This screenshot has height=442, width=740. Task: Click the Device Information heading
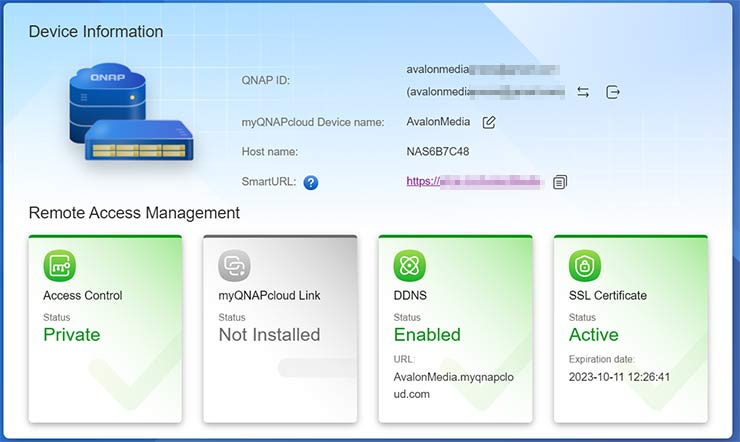pos(96,32)
